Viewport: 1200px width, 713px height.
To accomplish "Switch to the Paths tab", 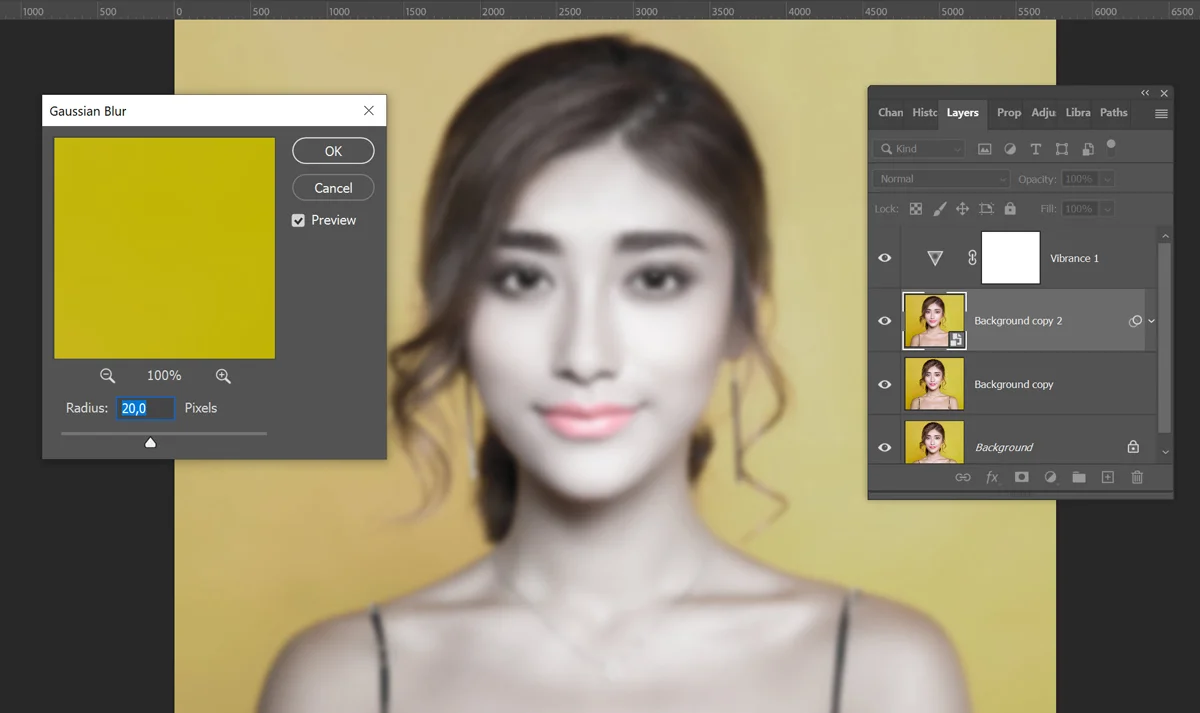I will 1114,113.
